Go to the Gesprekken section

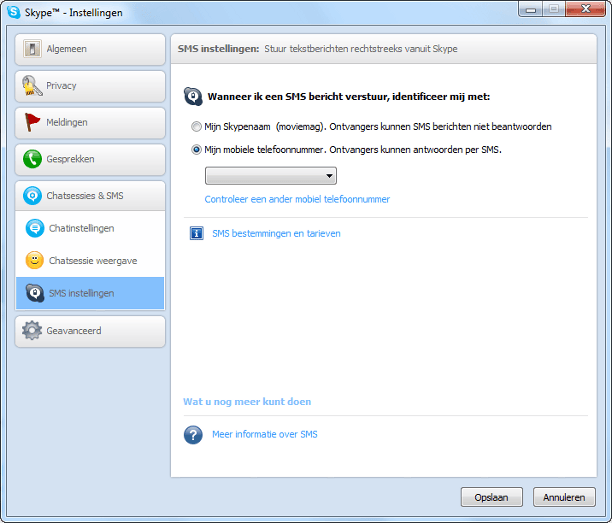pyautogui.click(x=90, y=159)
